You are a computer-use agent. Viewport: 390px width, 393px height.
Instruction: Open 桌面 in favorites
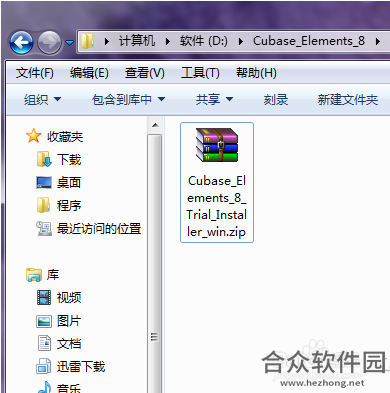[x=69, y=182]
